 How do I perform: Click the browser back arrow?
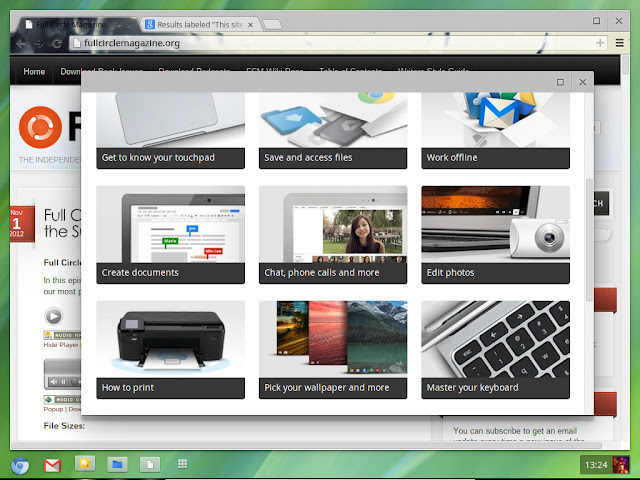point(21,43)
